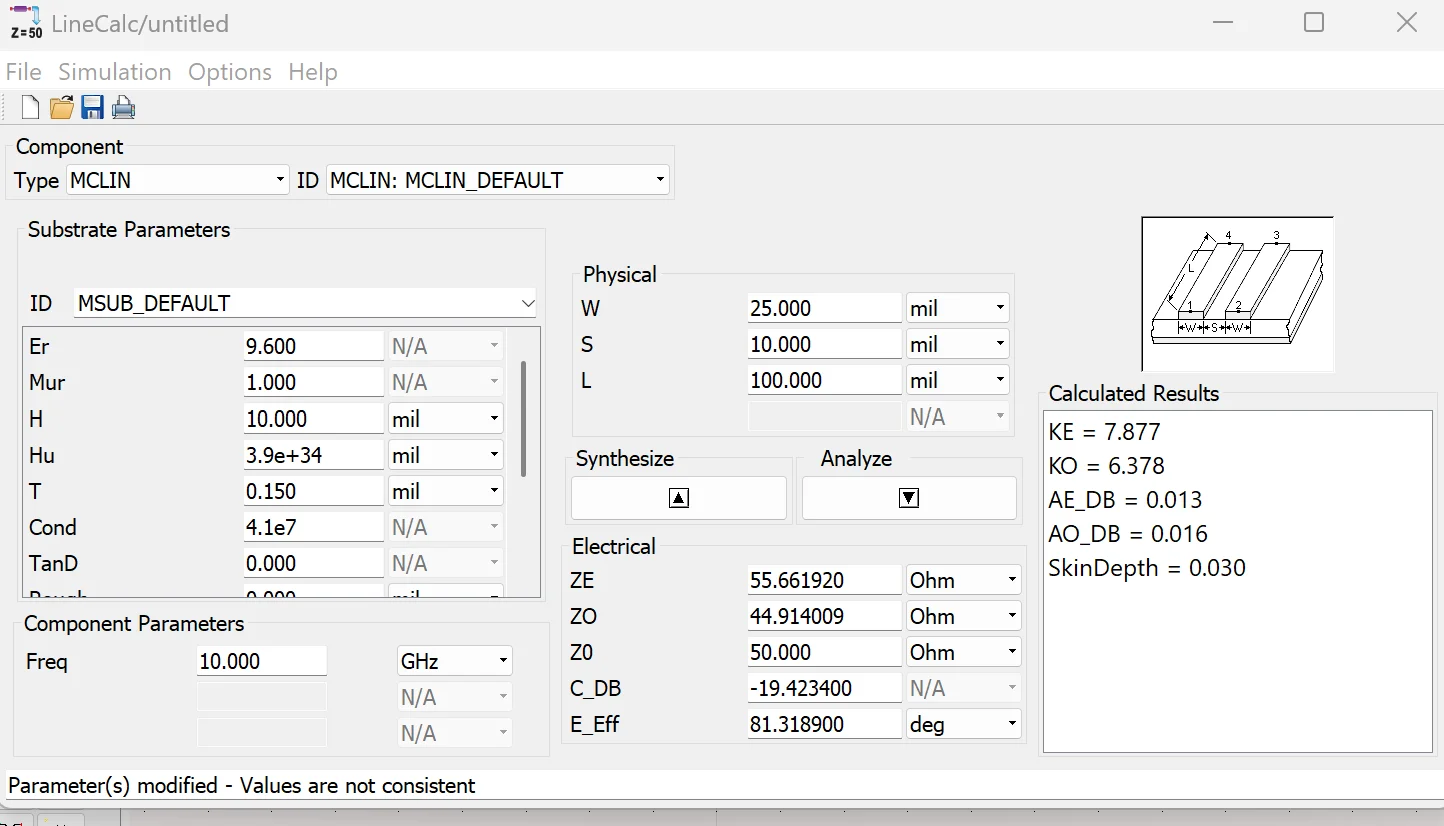Click the TanD value field
This screenshot has height=826, width=1444.
(313, 563)
